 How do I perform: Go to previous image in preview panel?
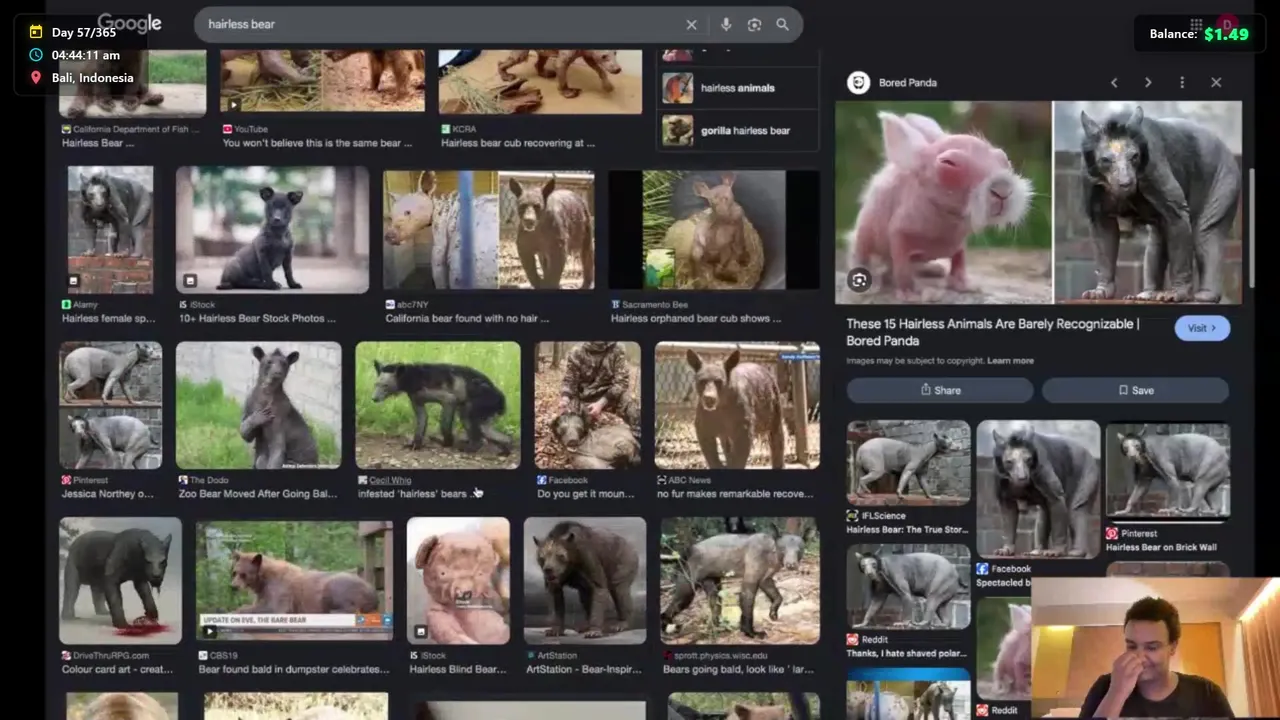1114,82
